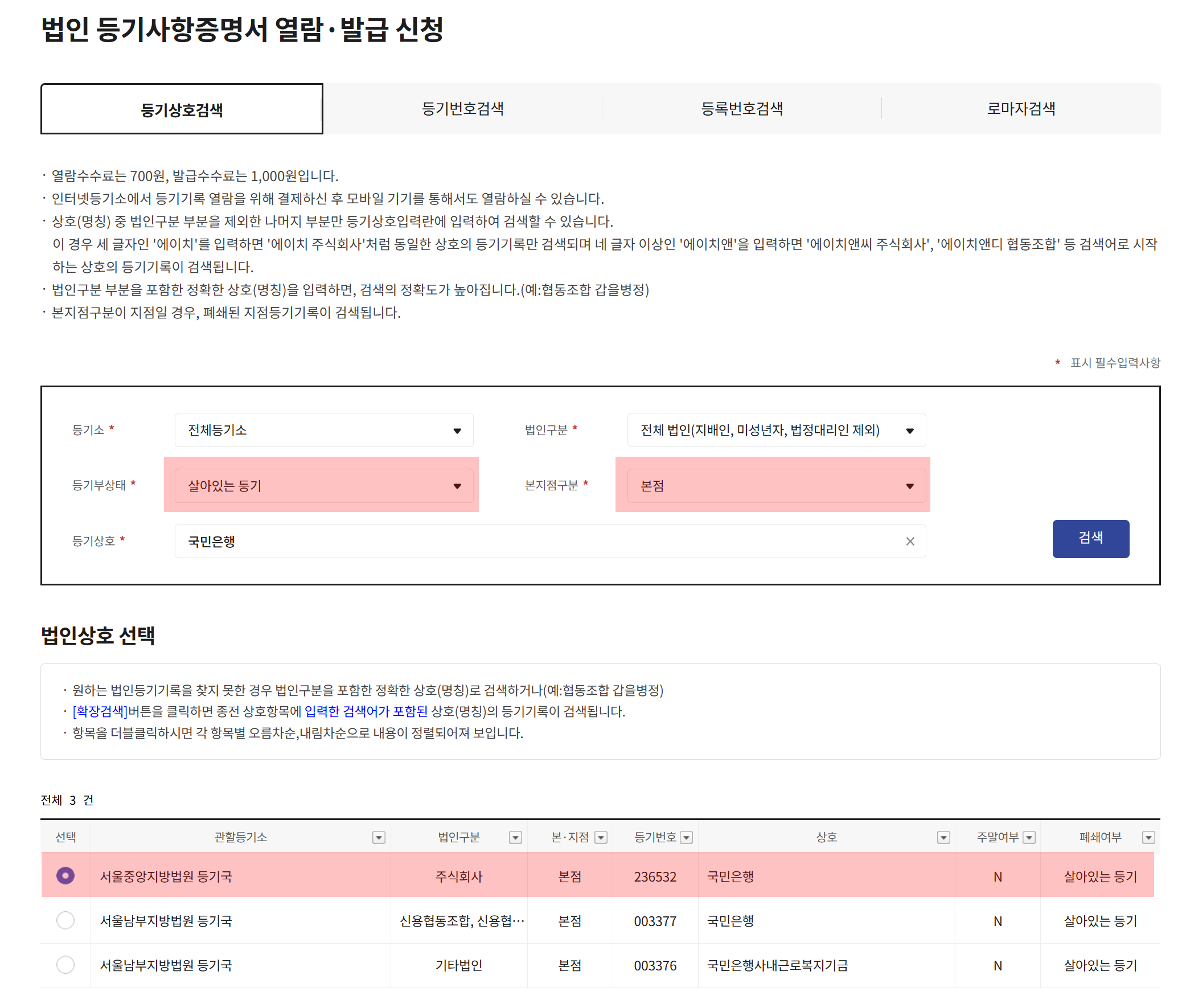Select radio for 국민은행사내근로복지기금 row
The image size is (1182, 1008).
[65, 965]
